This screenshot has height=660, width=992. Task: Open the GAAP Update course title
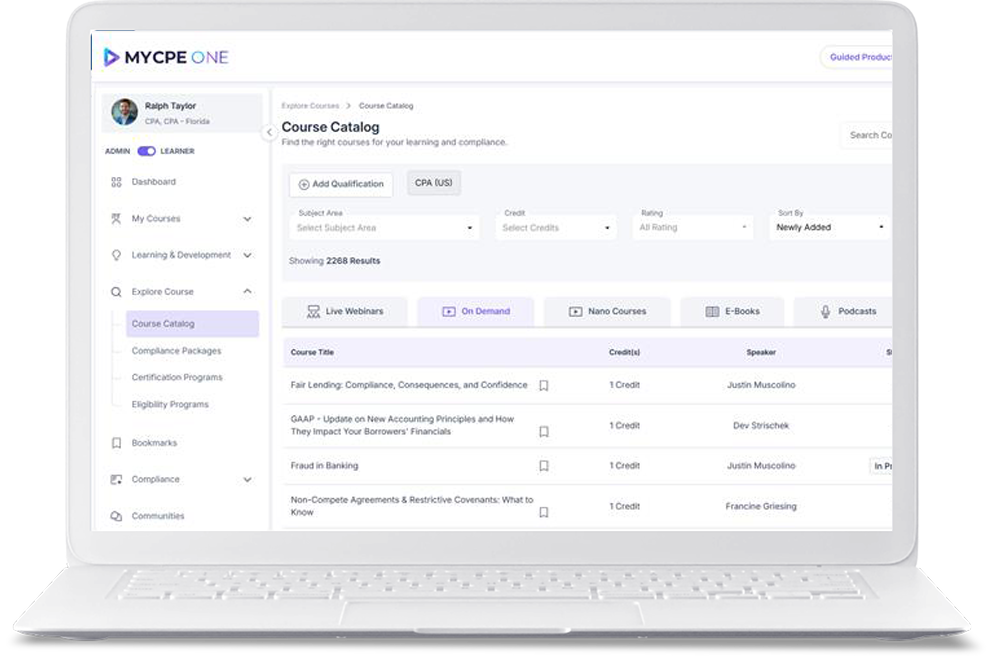[x=402, y=425]
